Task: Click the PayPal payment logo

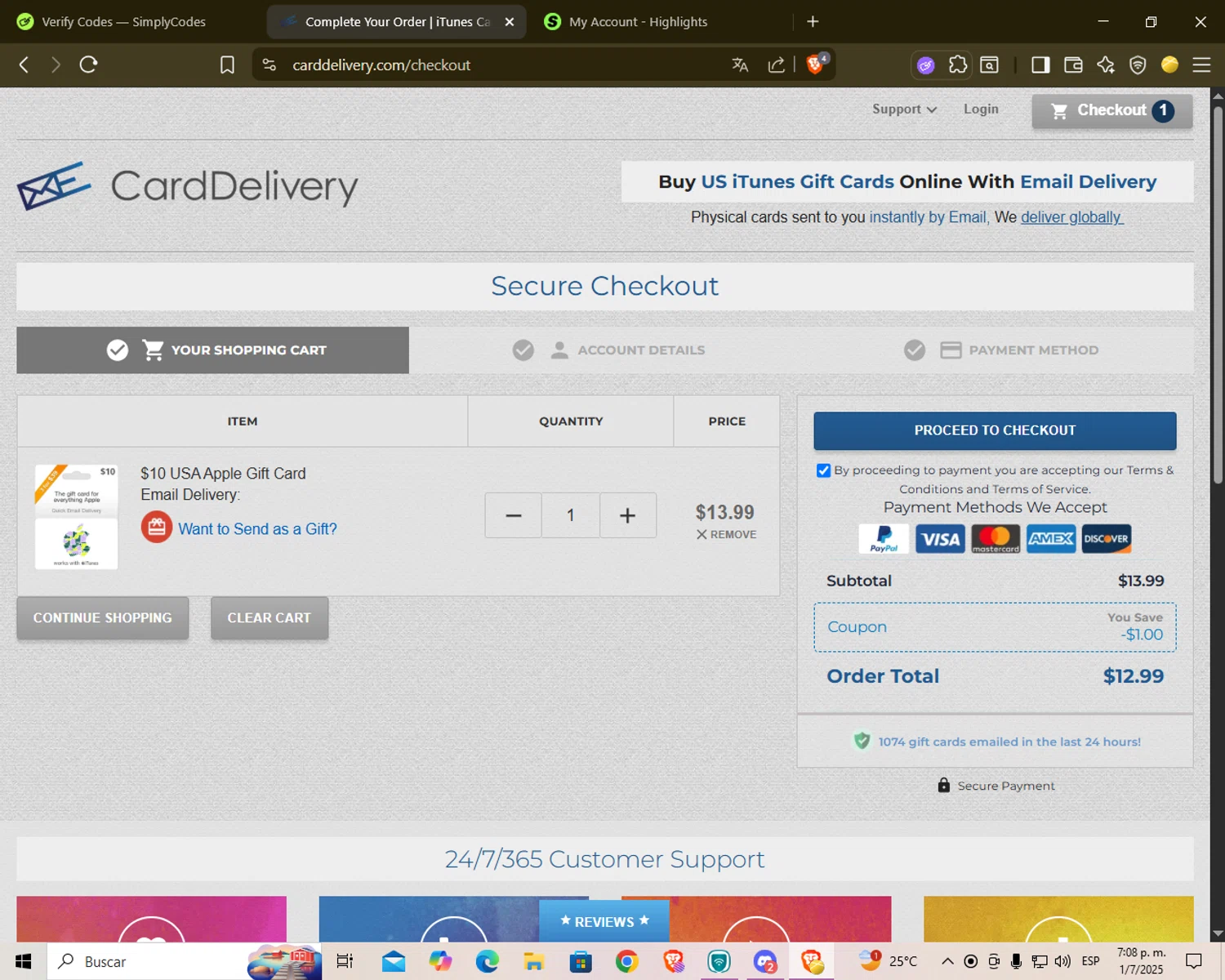Action: tap(884, 539)
